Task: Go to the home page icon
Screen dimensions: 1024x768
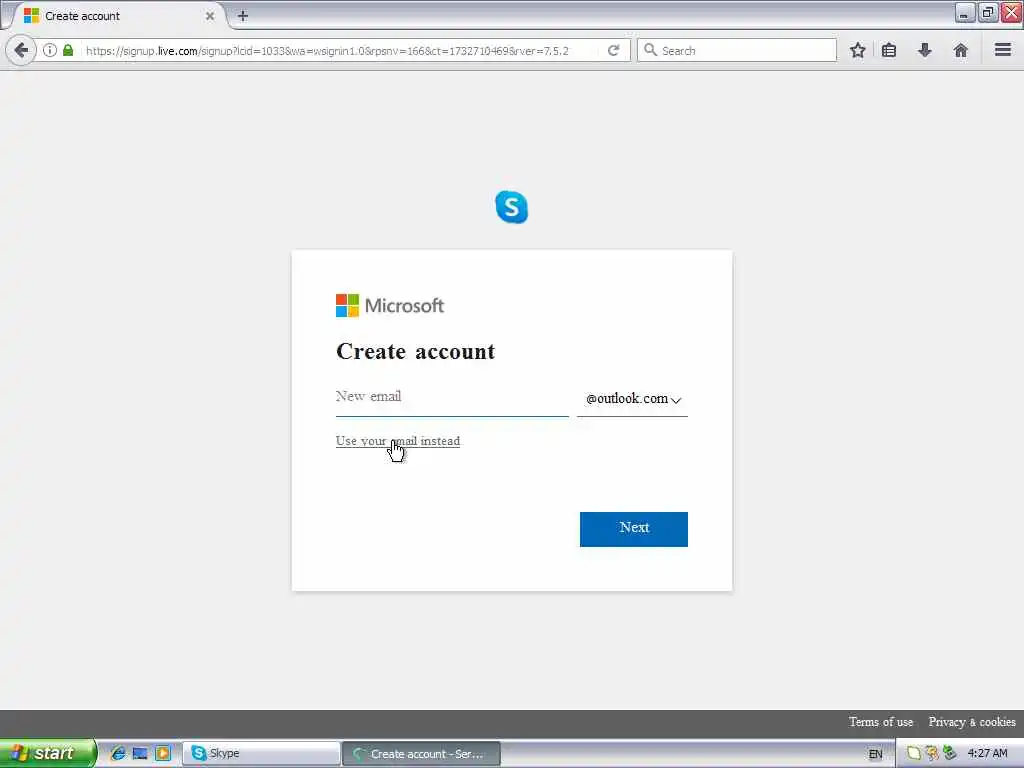Action: click(960, 50)
